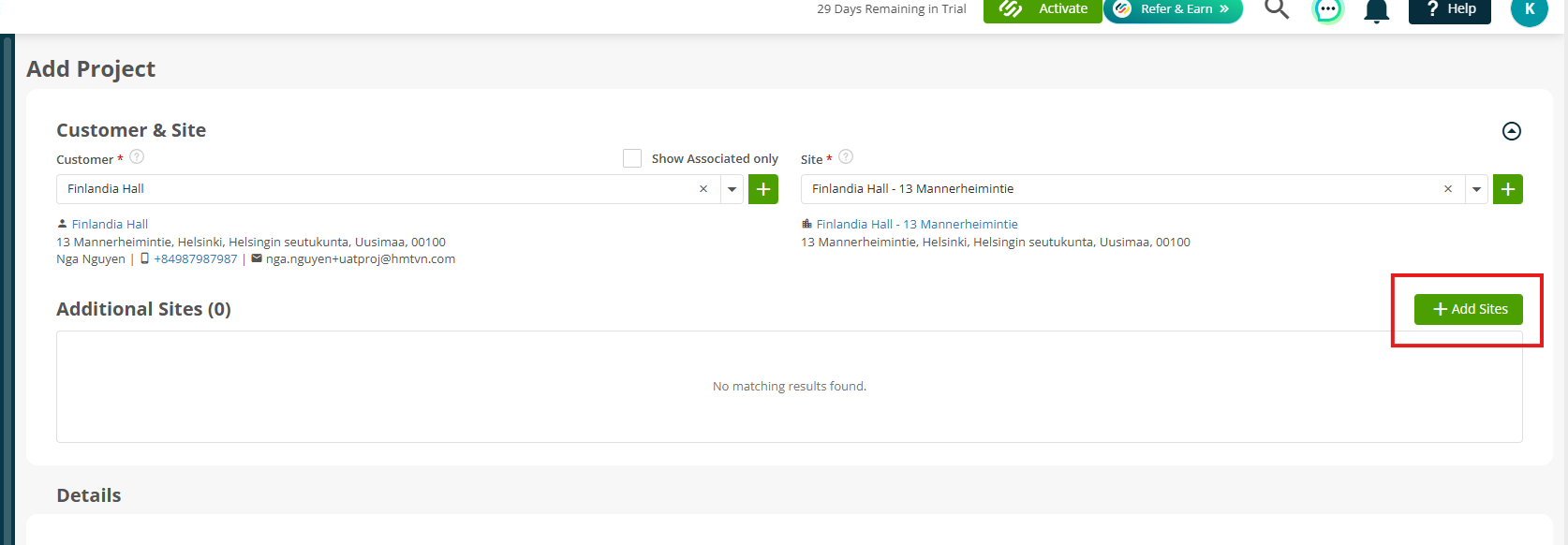Click the 29 Days Remaining in Trial text
This screenshot has height=545, width=1568.
click(892, 9)
